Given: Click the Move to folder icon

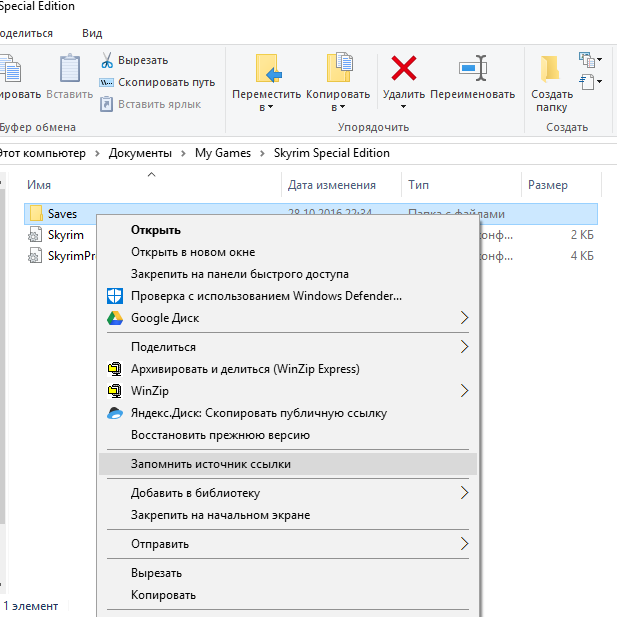Looking at the screenshot, I should coord(268,68).
